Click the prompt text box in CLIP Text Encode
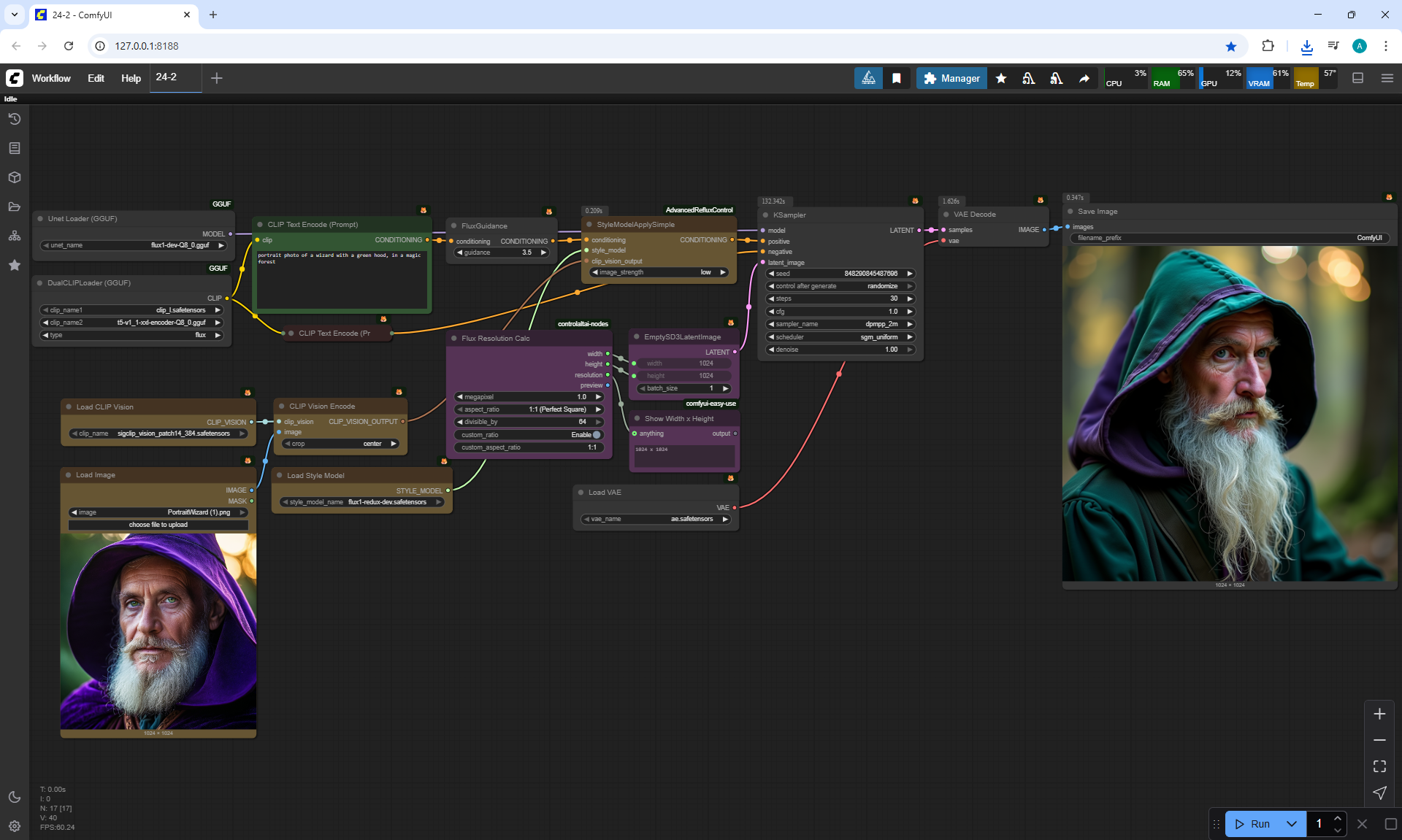This screenshot has height=840, width=1402. pos(341,281)
